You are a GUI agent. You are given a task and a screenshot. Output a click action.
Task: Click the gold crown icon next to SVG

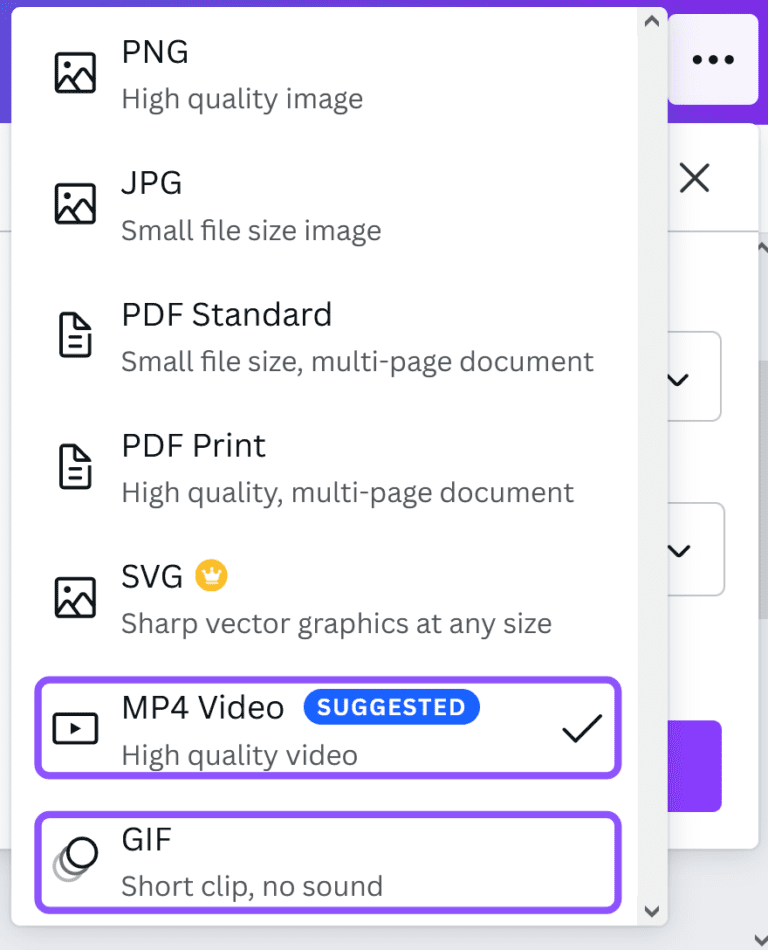(212, 575)
